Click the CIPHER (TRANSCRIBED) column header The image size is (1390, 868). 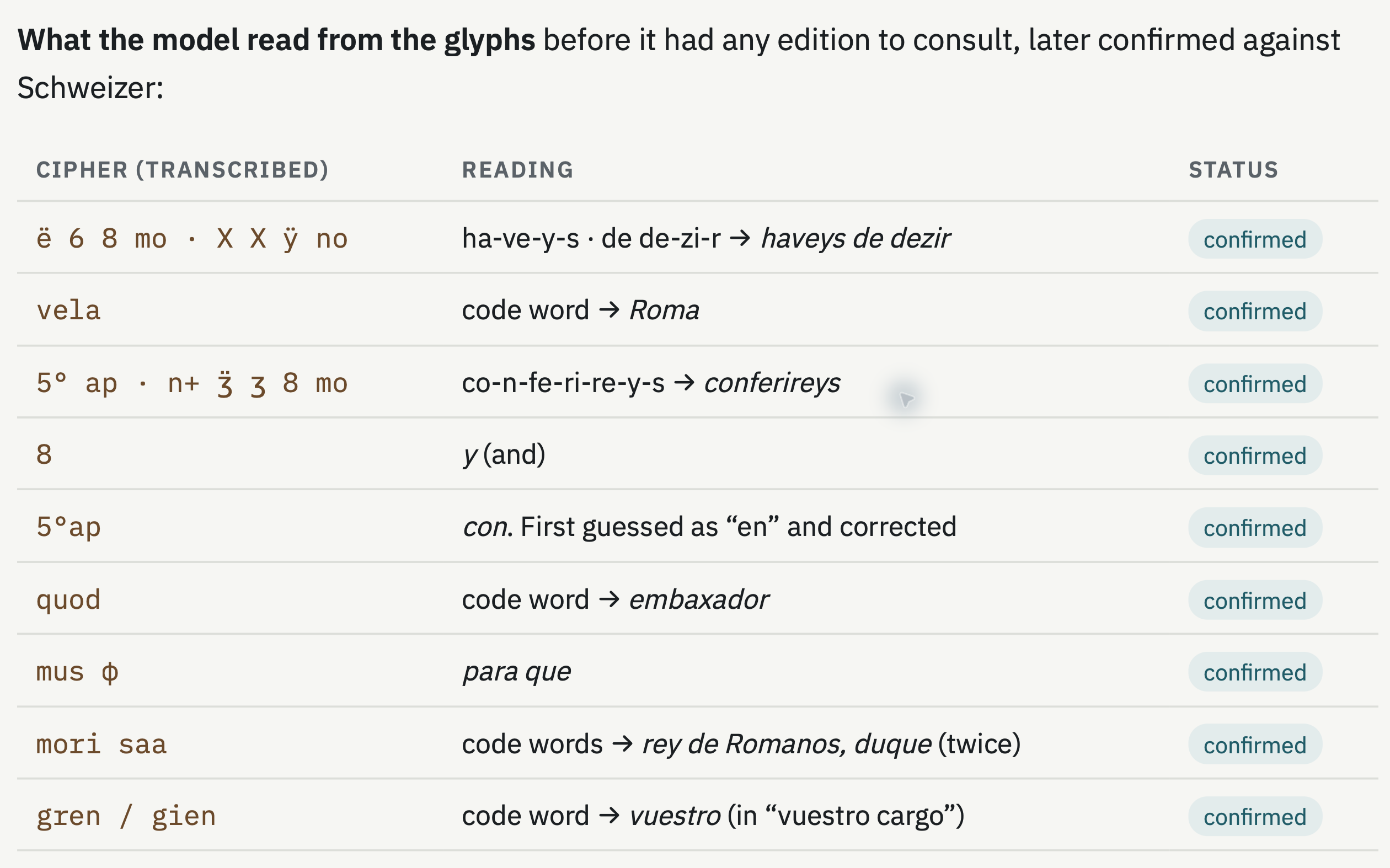183,170
